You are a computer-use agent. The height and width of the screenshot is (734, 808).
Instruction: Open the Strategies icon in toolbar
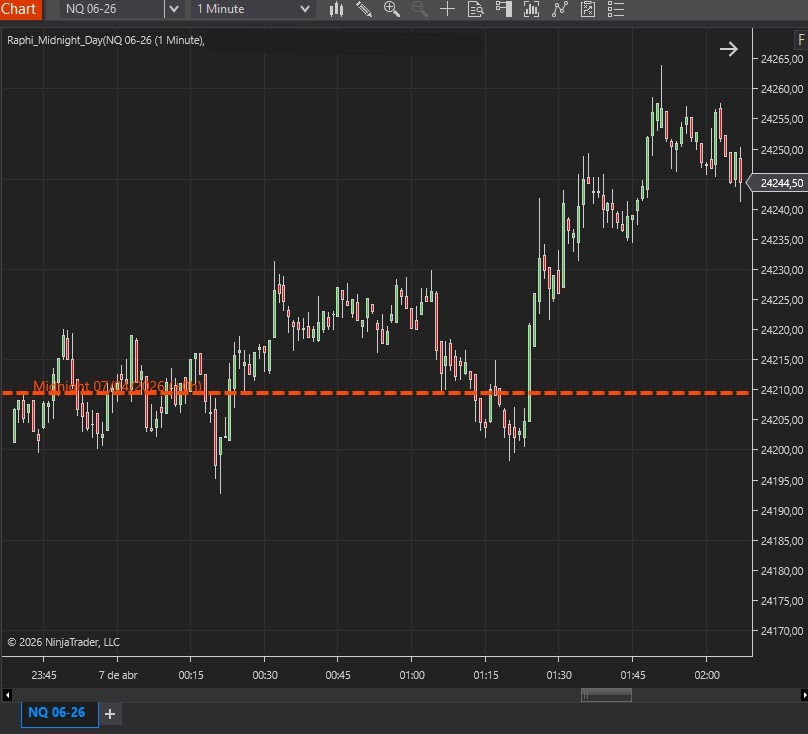click(588, 9)
